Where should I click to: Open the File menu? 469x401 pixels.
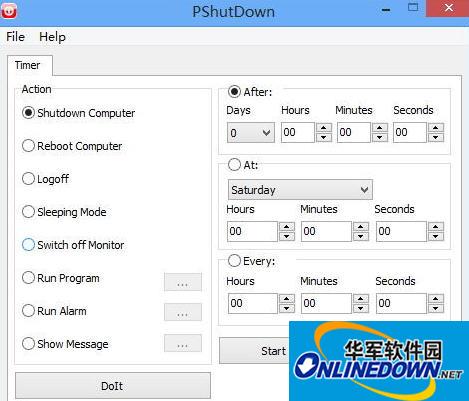point(15,37)
